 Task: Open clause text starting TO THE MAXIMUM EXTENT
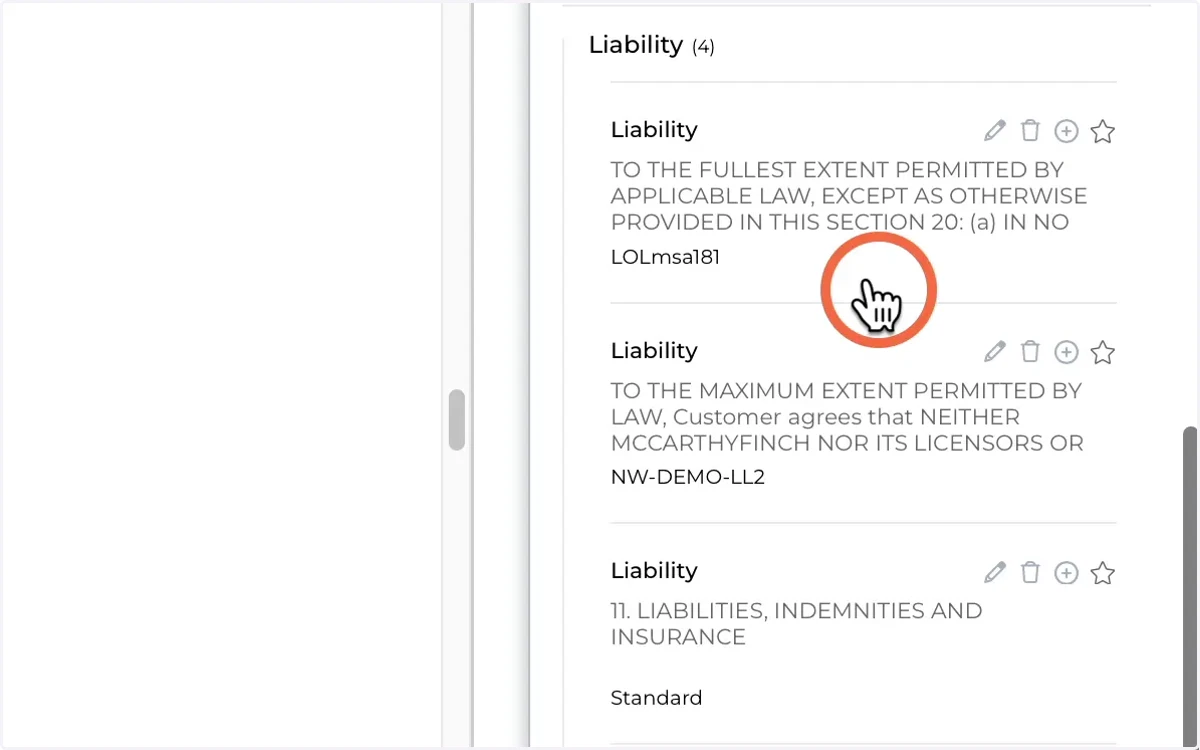click(847, 416)
